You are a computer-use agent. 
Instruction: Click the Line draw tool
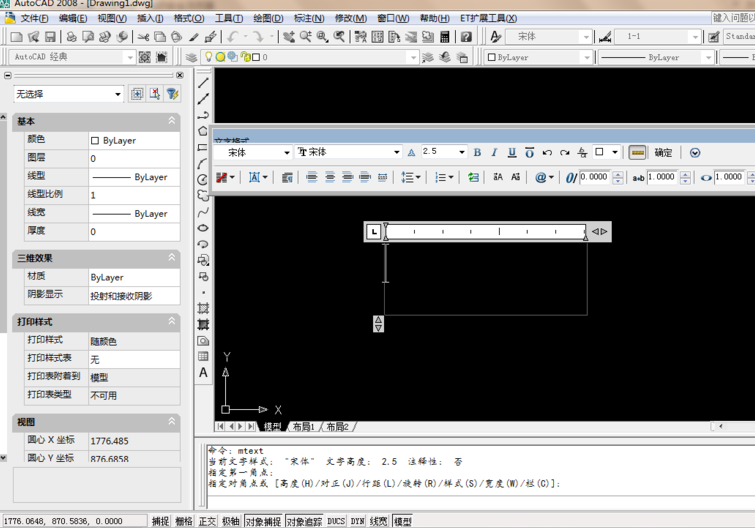[203, 83]
